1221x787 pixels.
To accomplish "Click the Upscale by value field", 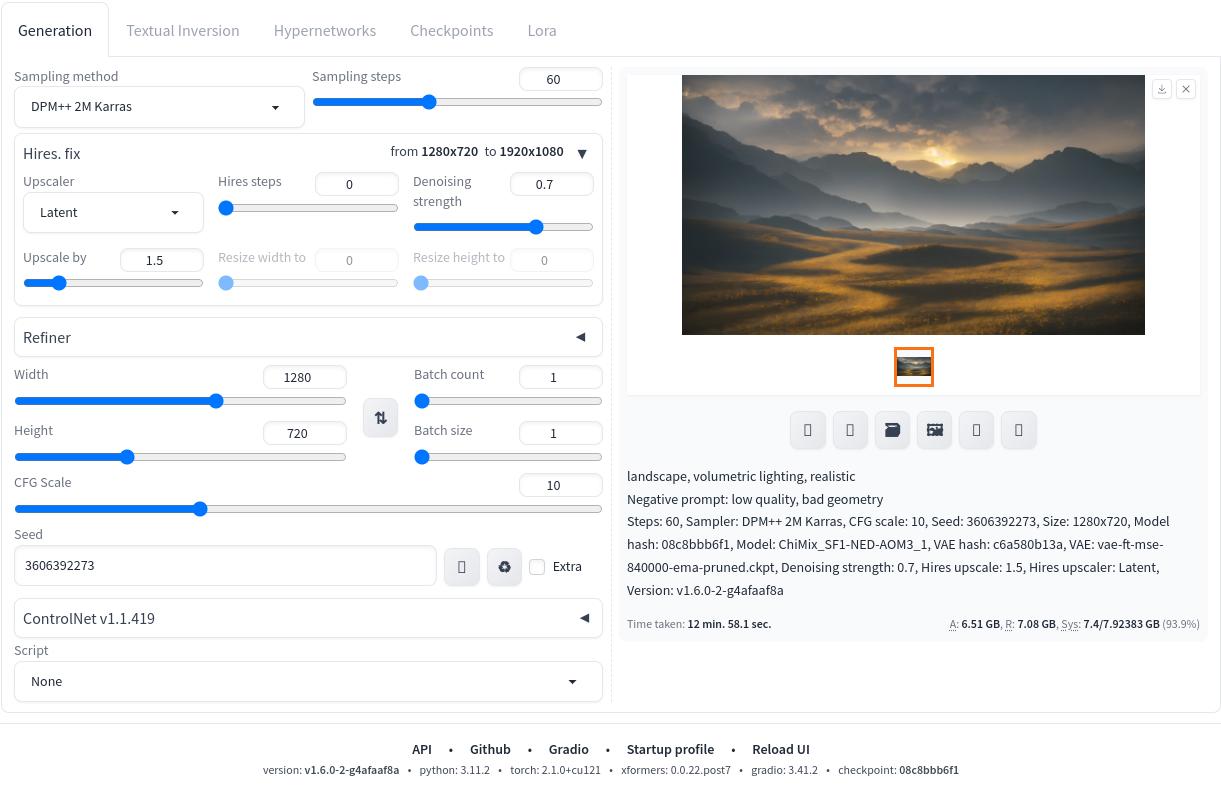I will [x=161, y=260].
